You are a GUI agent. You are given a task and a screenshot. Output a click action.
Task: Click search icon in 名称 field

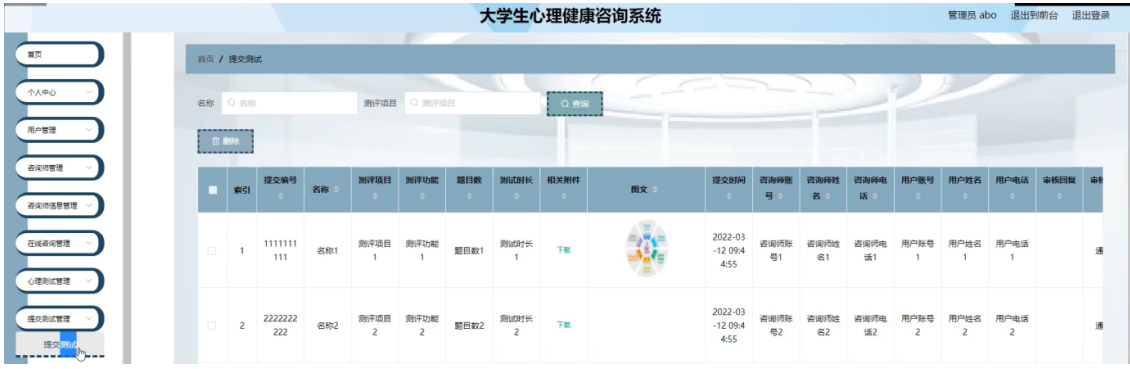[231, 104]
